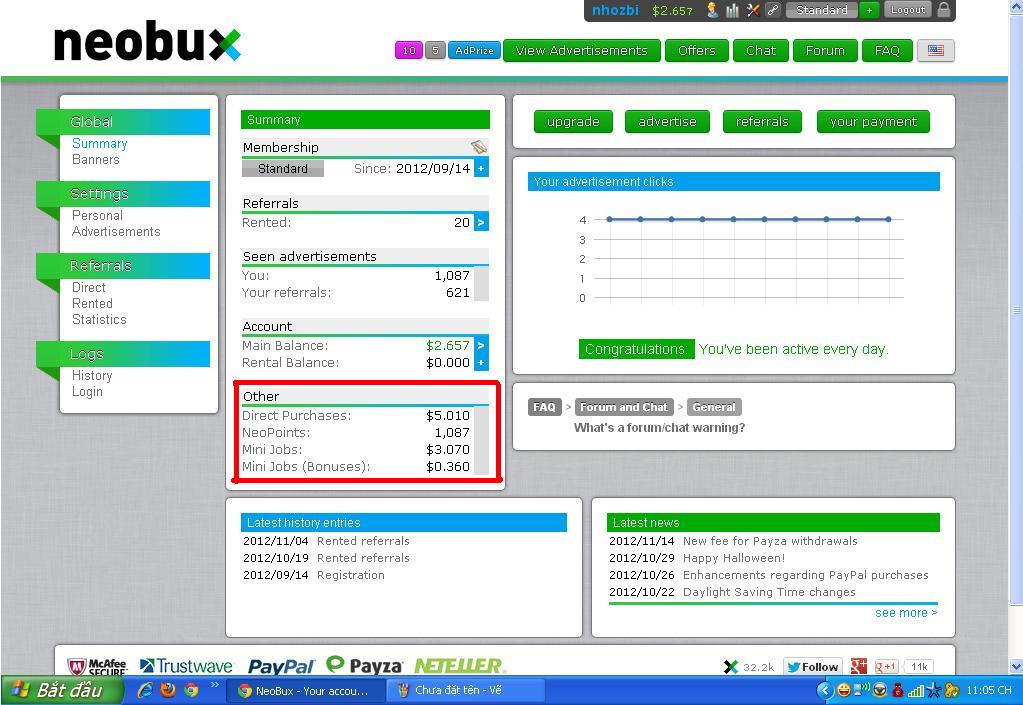Image resolution: width=1023 pixels, height=705 pixels.
Task: Click the NeoBux X icon near 32.2k
Action: pyautogui.click(x=731, y=667)
